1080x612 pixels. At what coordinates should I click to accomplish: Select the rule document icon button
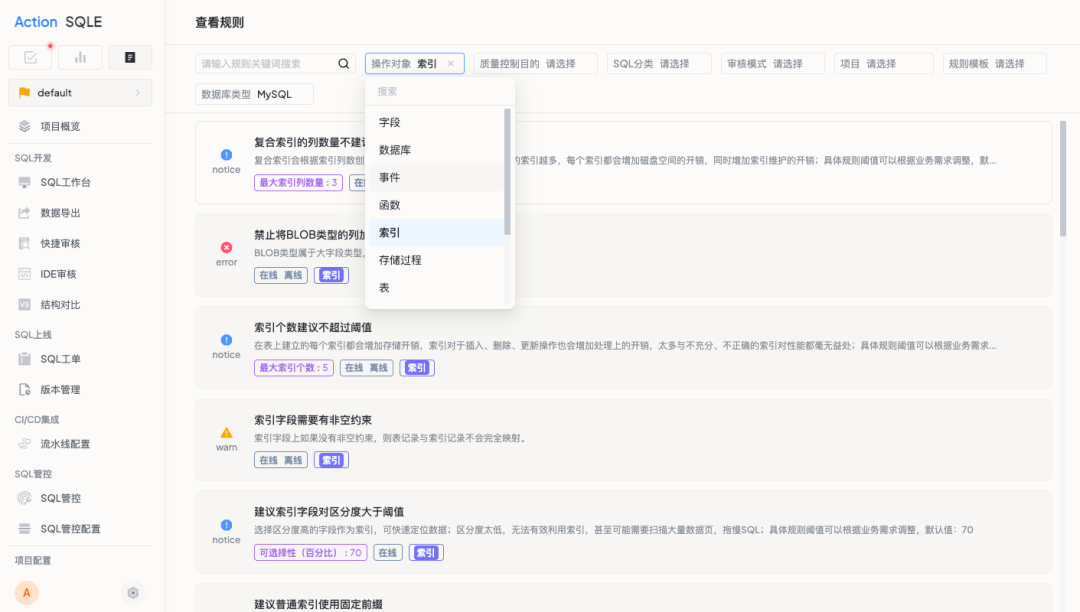[x=130, y=57]
